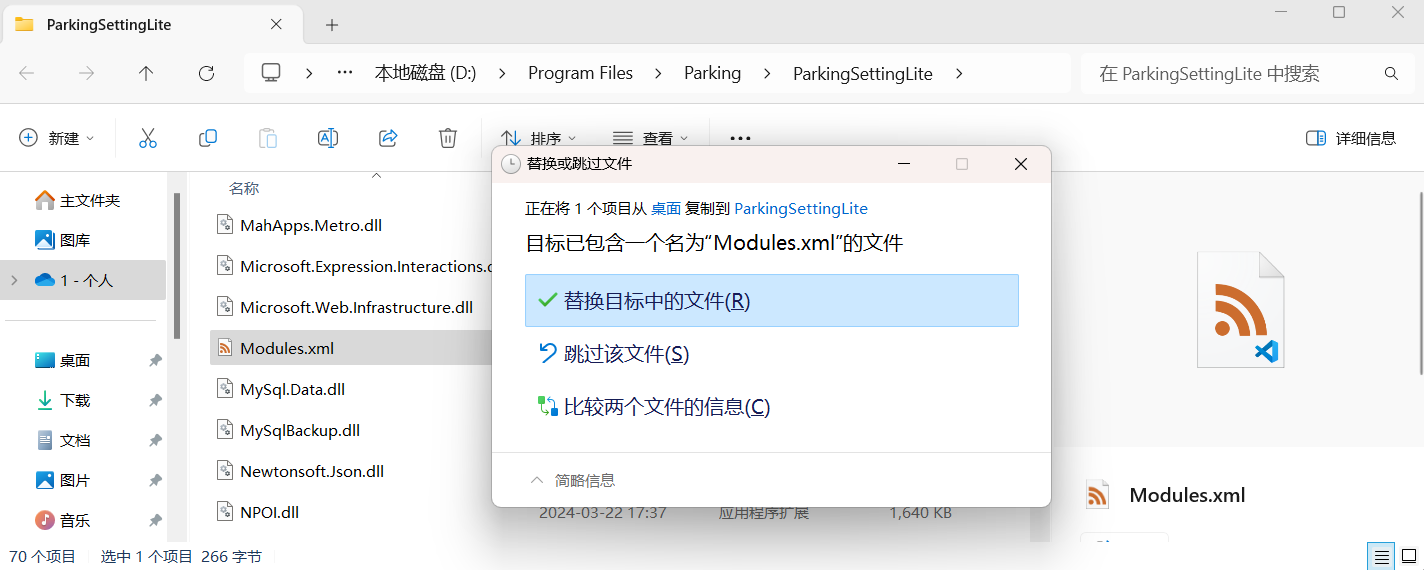Open the 新建 dropdown
This screenshot has width=1424, height=570.
coord(57,138)
